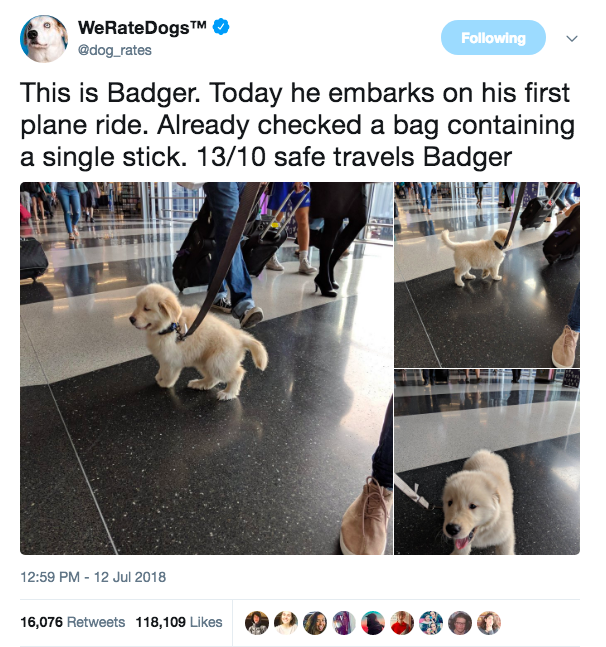
Task: View the large puppy walking photo
Action: point(206,368)
